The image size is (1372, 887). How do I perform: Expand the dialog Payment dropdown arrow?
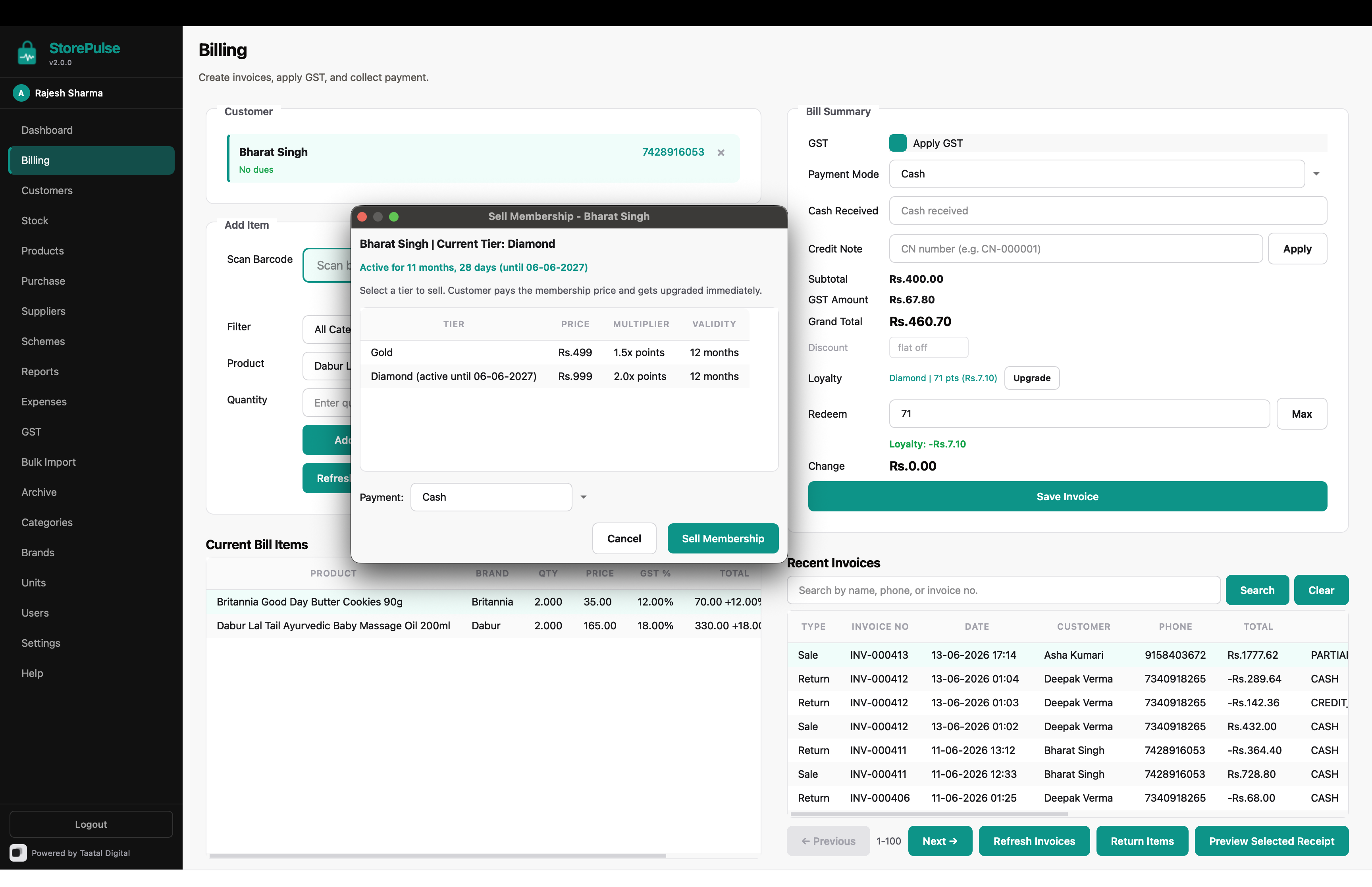point(583,497)
